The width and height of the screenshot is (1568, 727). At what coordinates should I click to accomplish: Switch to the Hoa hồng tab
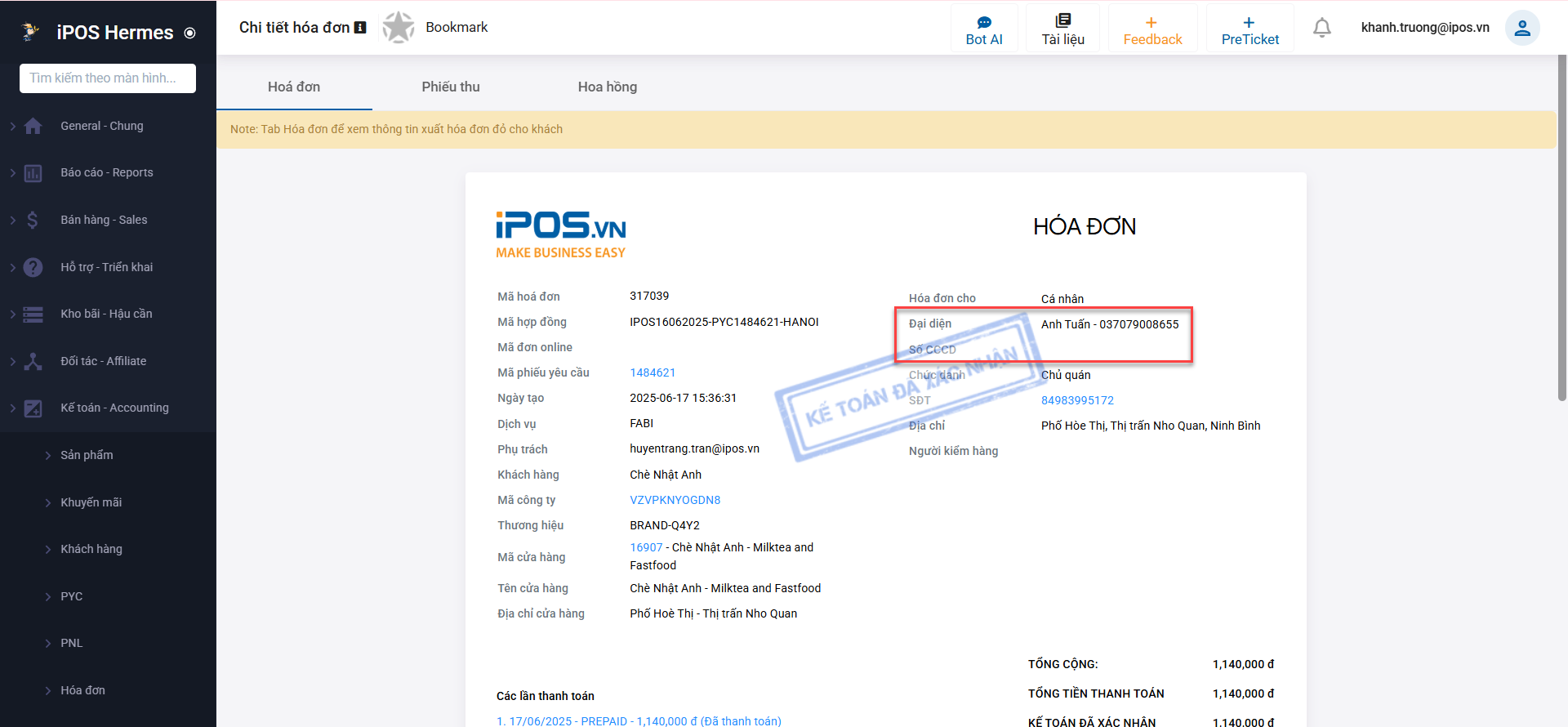(x=608, y=87)
